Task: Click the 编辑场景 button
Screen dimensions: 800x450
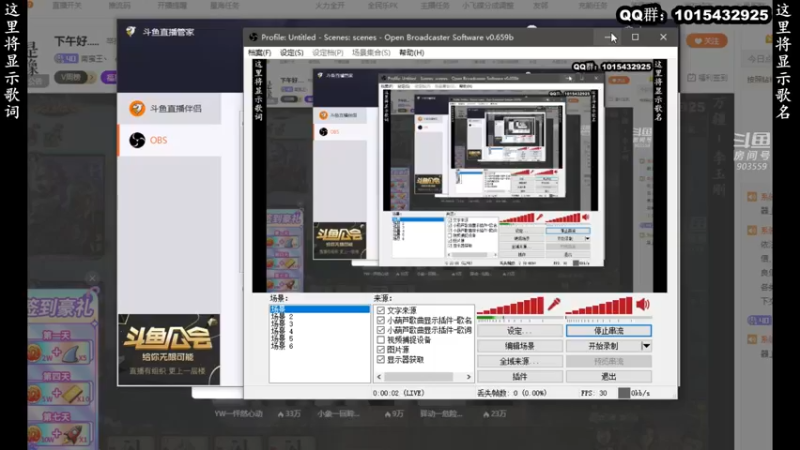Action: point(520,346)
